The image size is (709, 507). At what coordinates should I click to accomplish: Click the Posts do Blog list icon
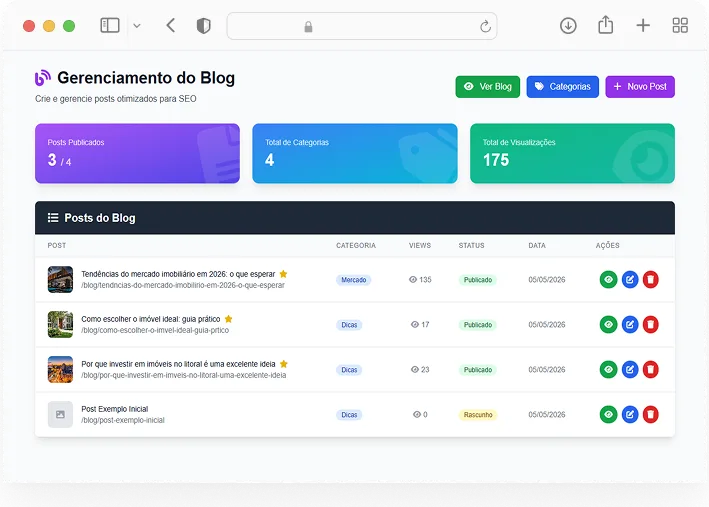(53, 218)
